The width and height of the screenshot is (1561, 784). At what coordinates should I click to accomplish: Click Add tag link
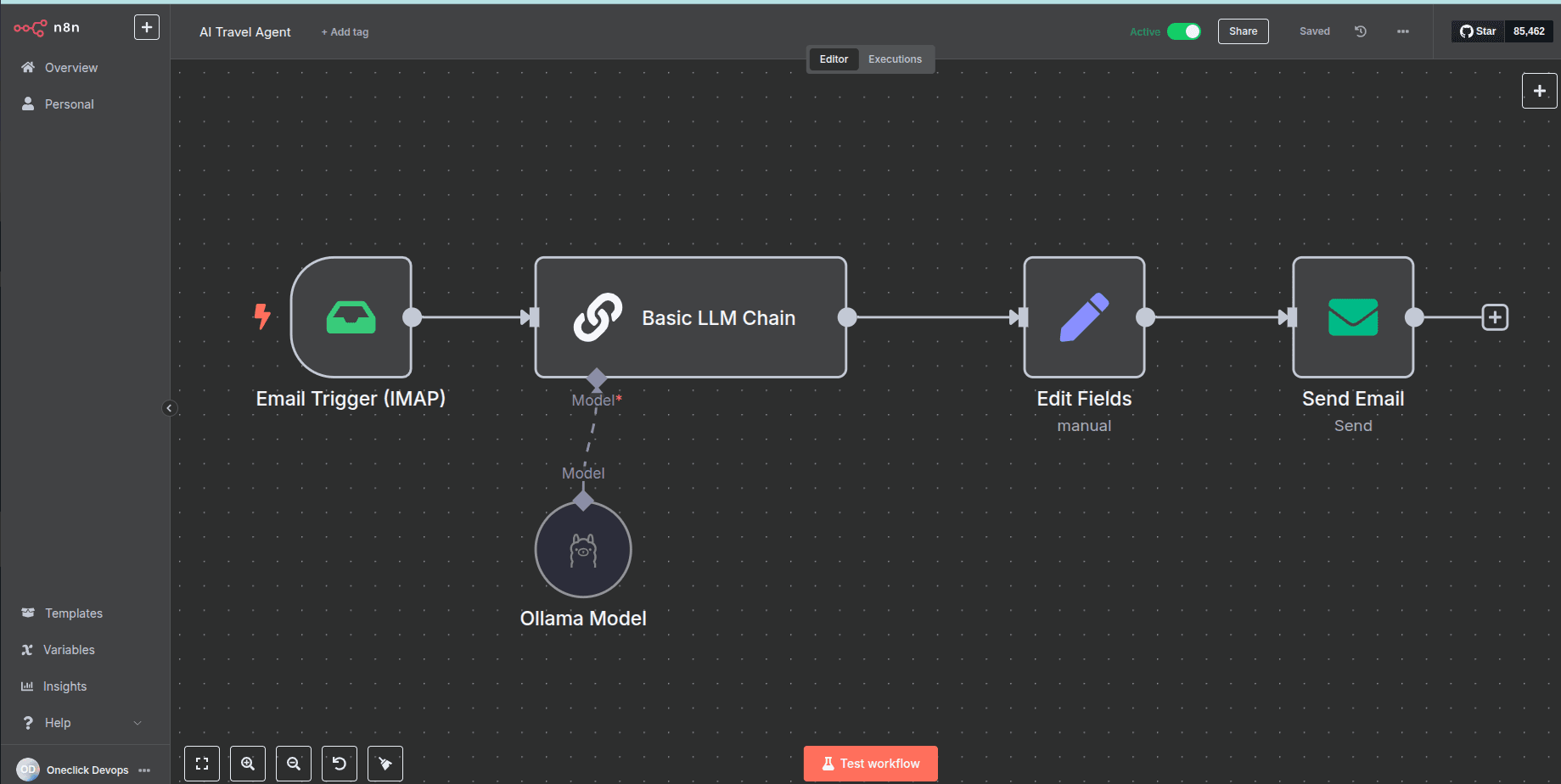pyautogui.click(x=345, y=32)
